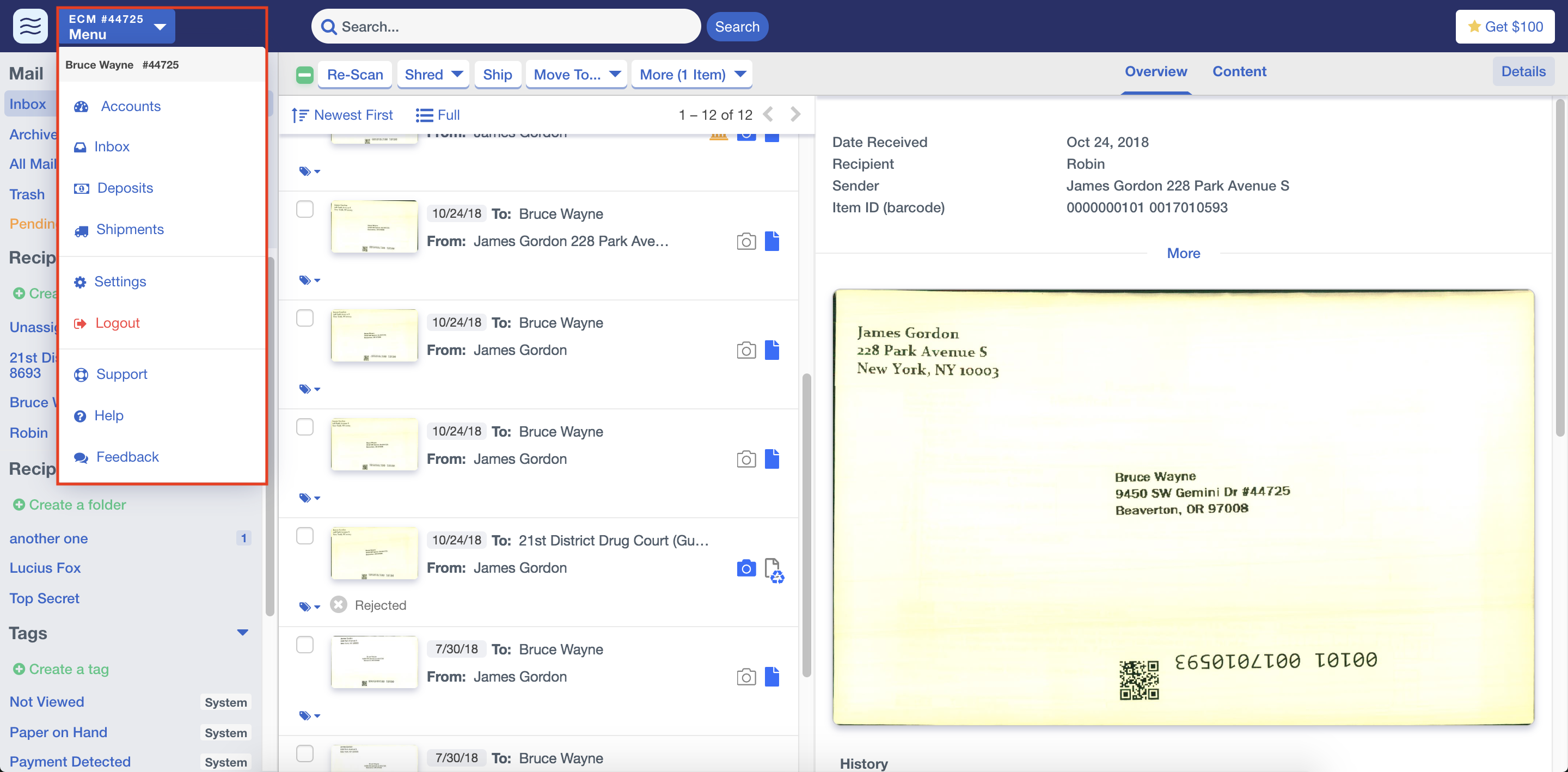Expand More item details link

1183,254
